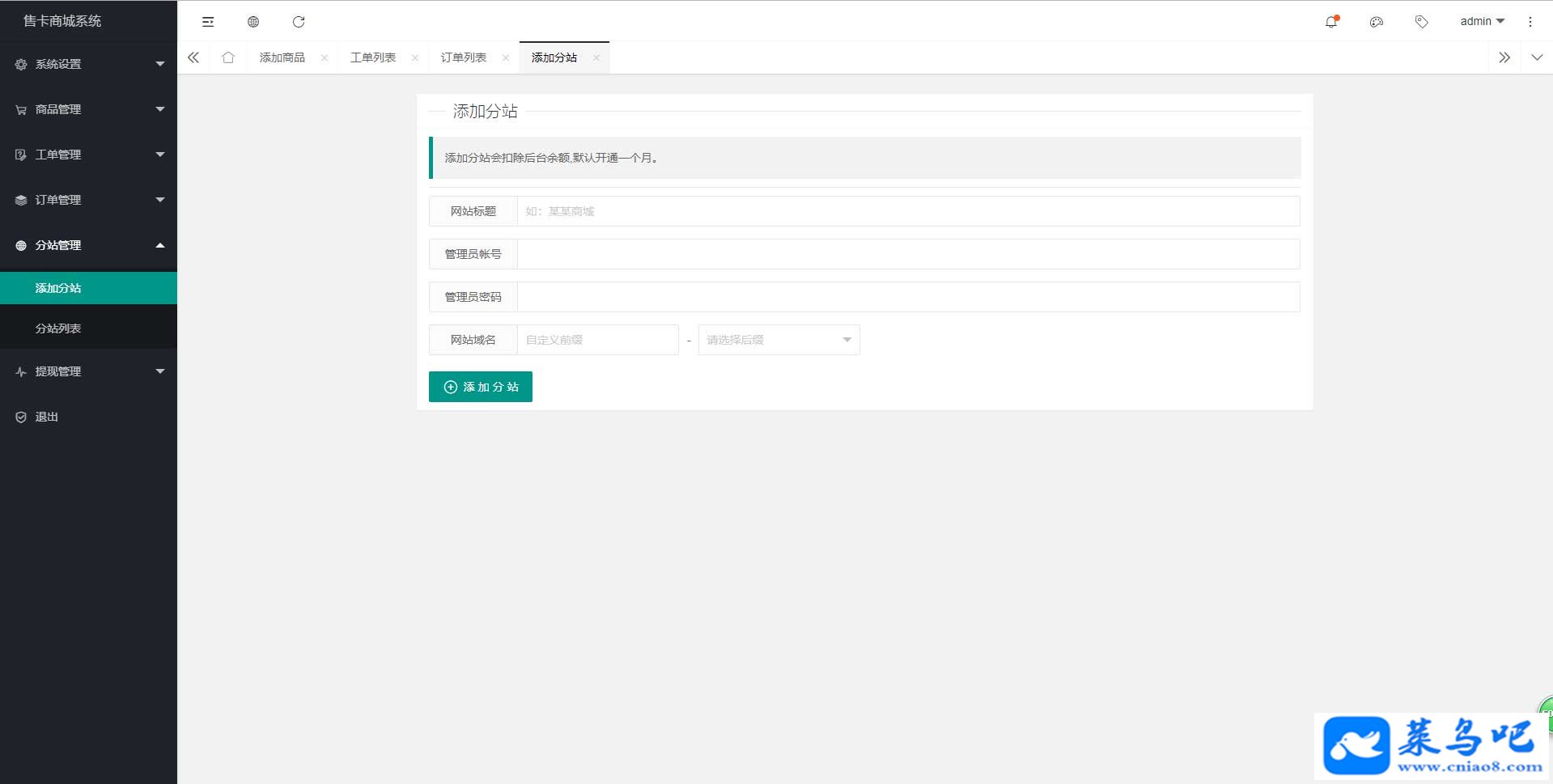Focus the 网站标题 input field
Screen dimensions: 1553x784
[909, 211]
